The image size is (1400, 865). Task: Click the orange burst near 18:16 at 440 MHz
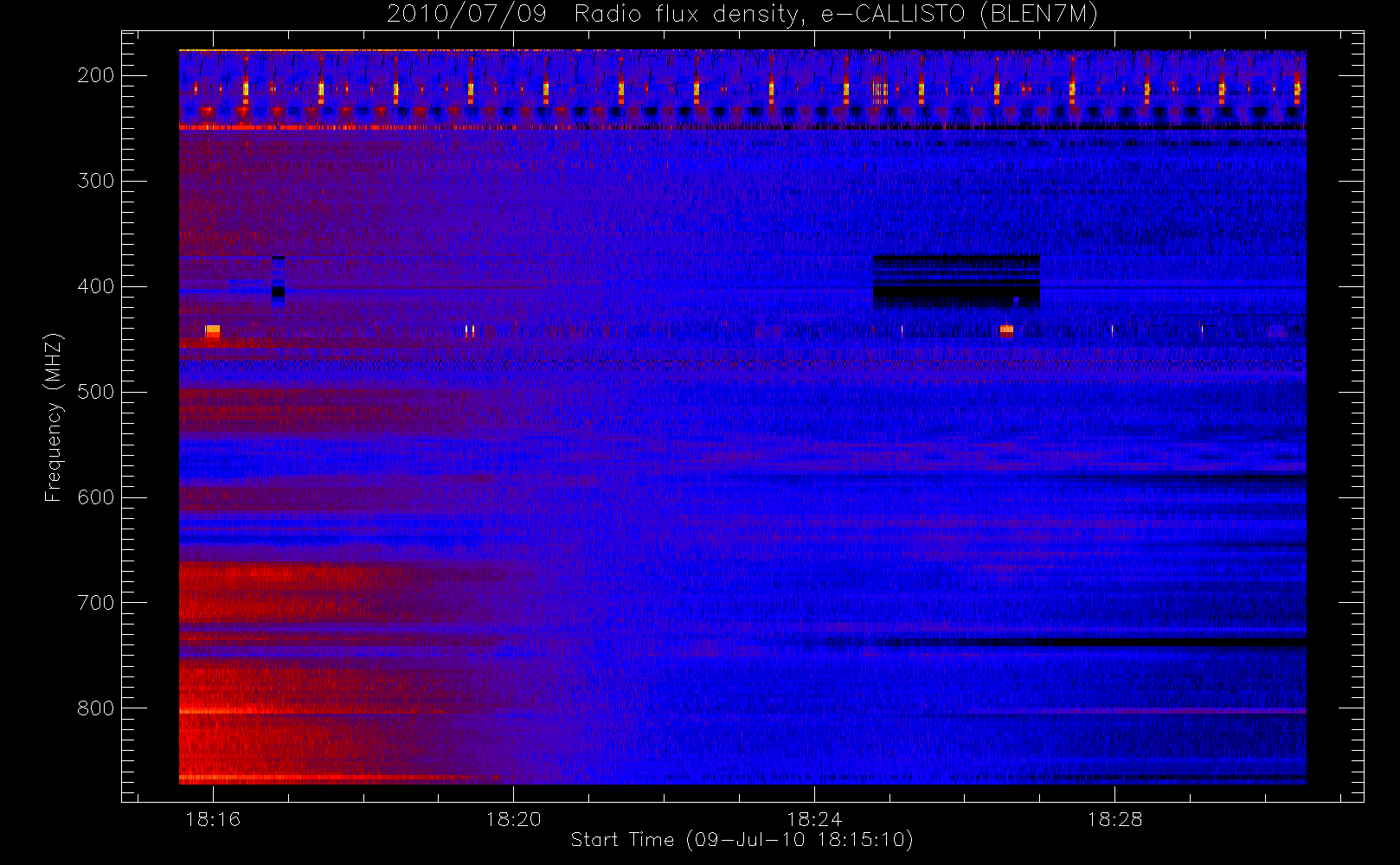click(x=213, y=330)
